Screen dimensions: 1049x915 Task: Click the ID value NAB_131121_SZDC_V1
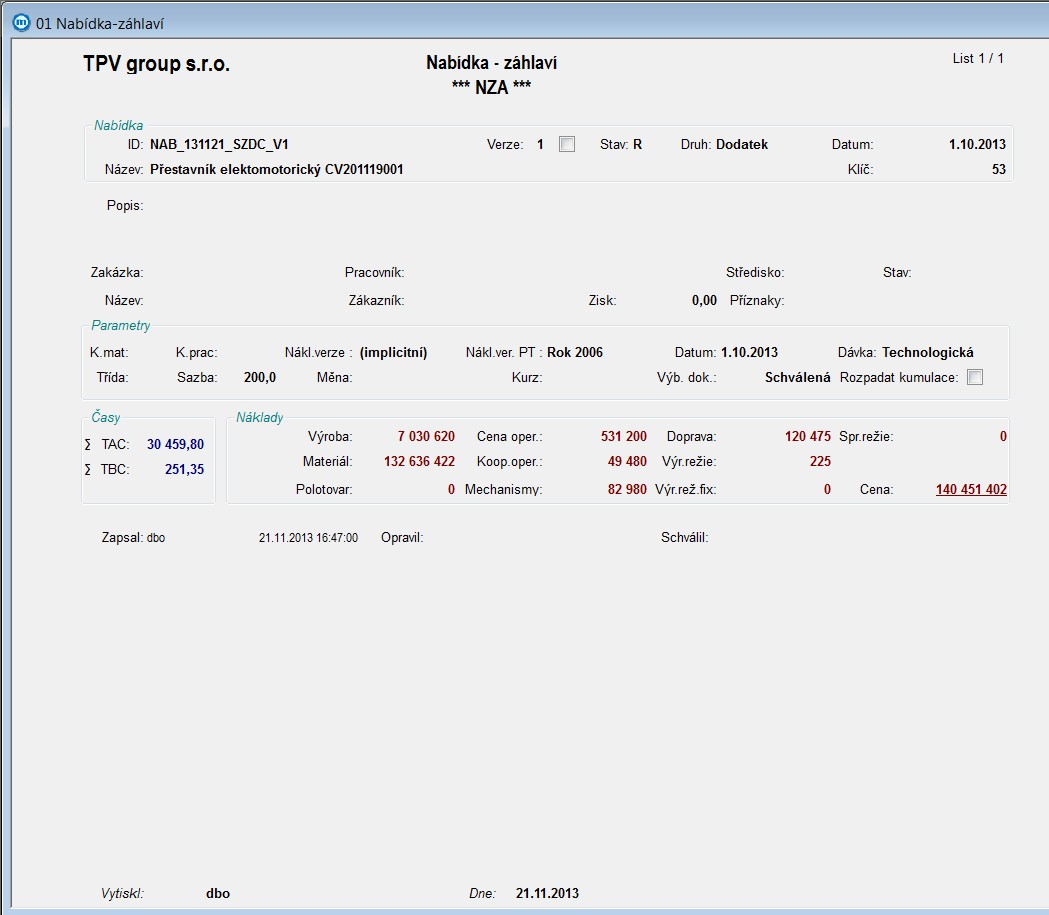point(219,145)
